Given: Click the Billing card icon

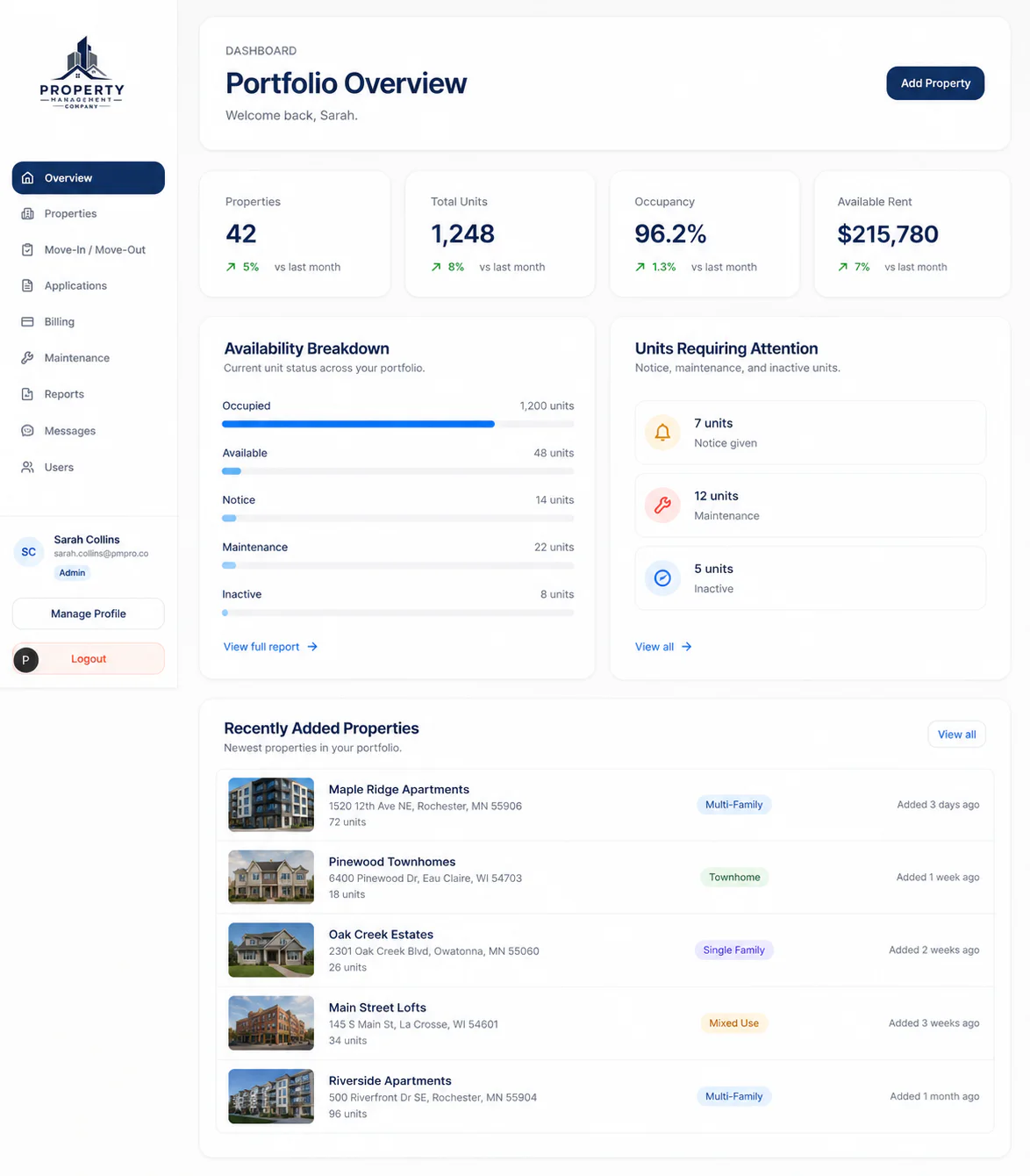Looking at the screenshot, I should click(x=27, y=322).
